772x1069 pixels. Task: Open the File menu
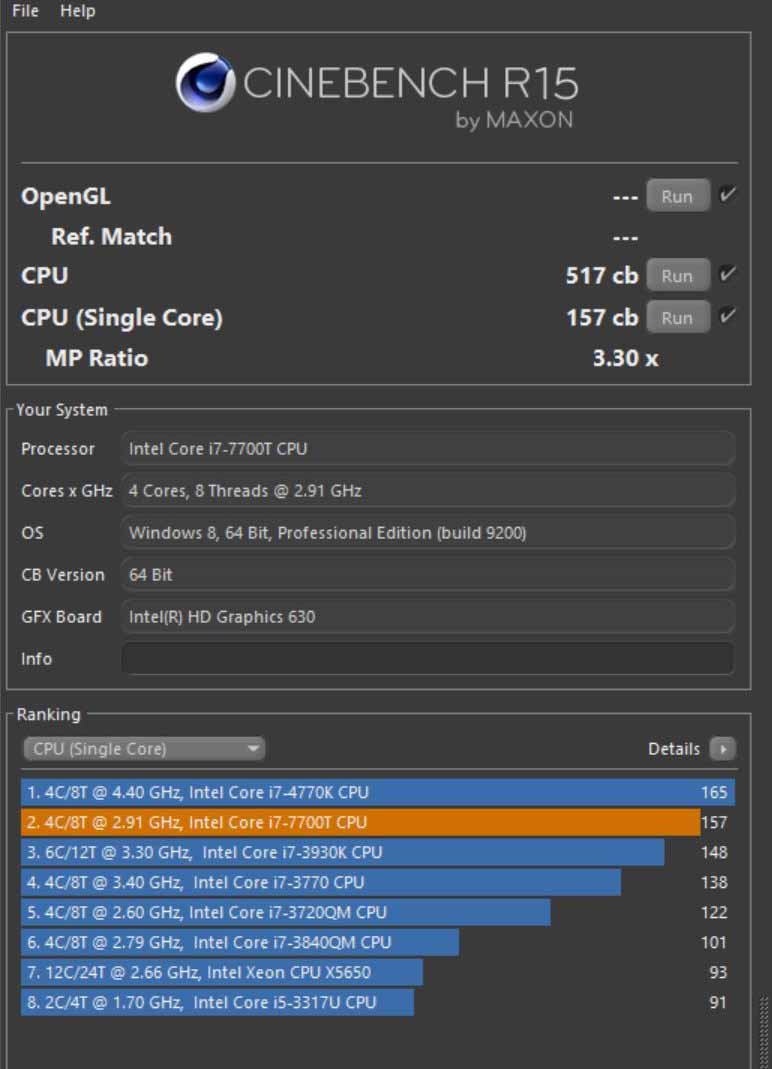pos(25,11)
